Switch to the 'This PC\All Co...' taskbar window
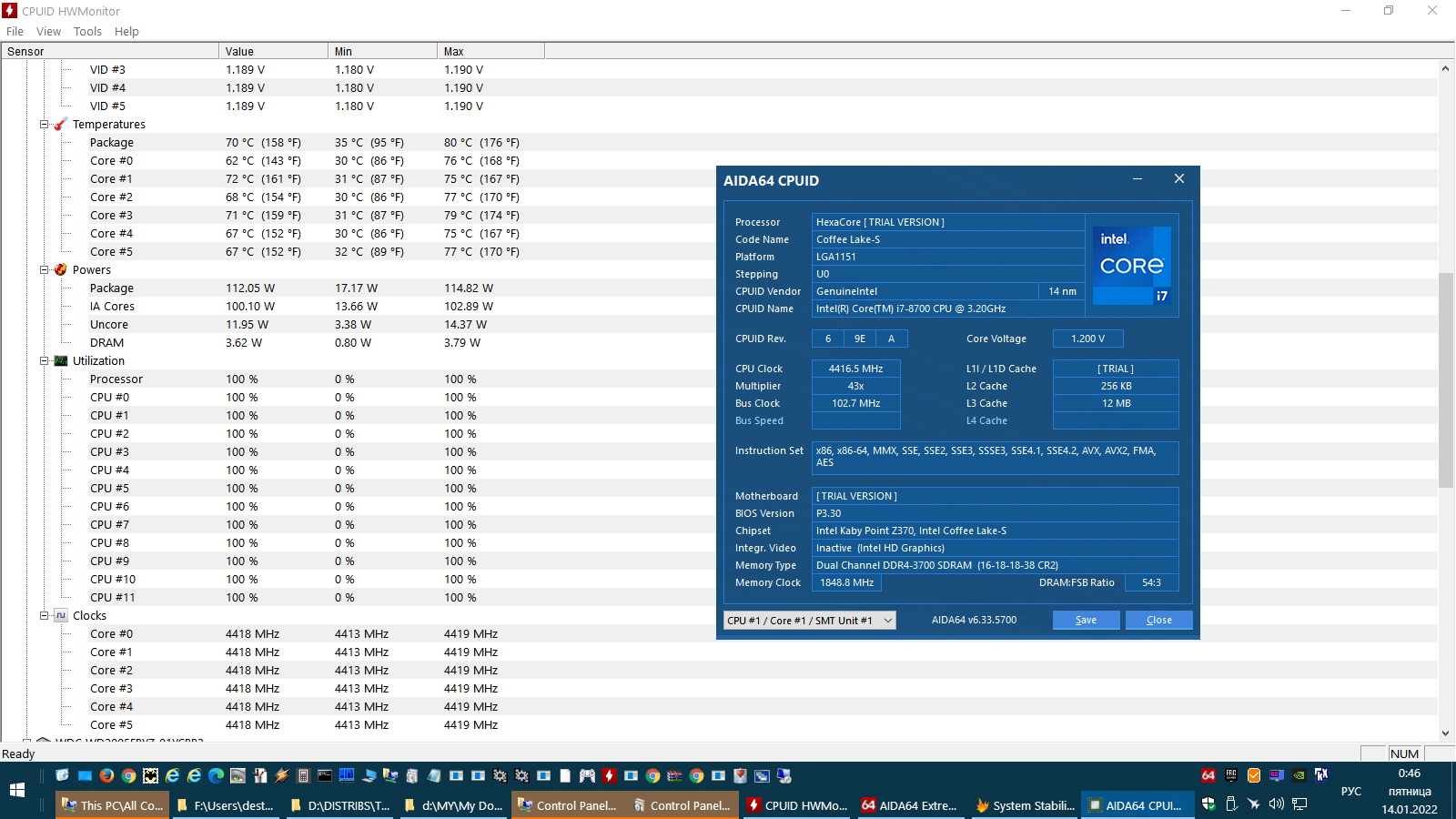 pyautogui.click(x=112, y=805)
